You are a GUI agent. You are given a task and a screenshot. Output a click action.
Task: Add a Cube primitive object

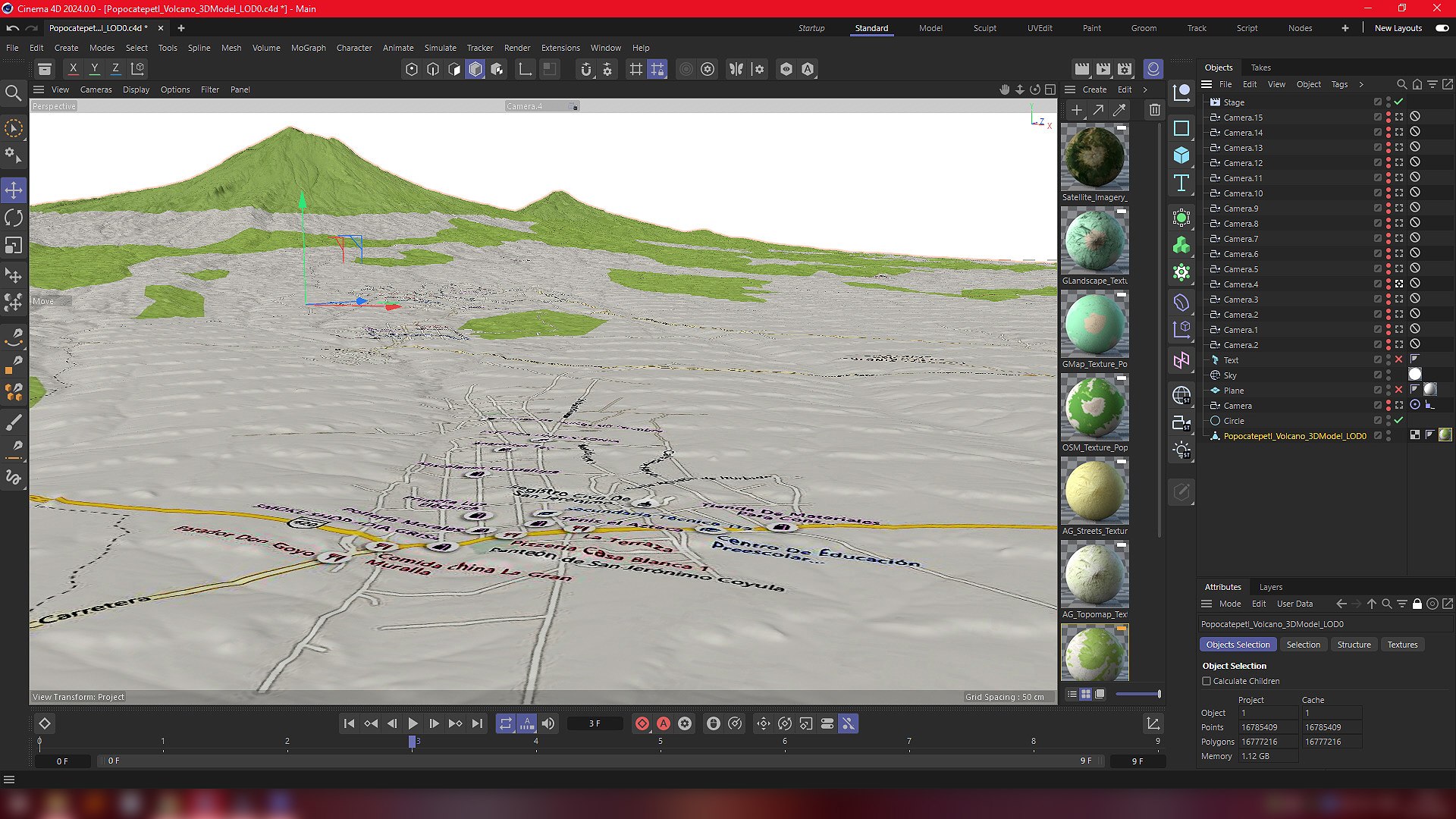coord(1181,155)
